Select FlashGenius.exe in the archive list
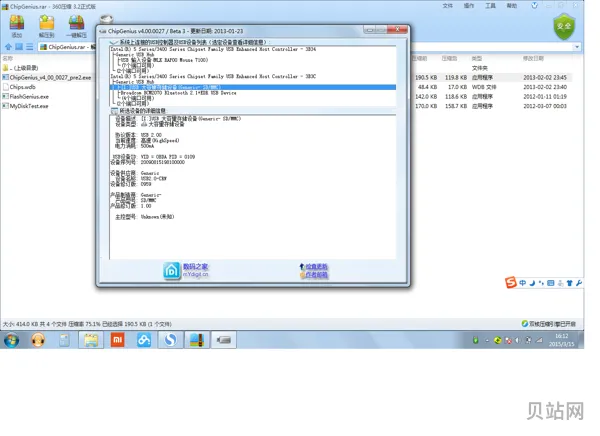 coord(26,96)
